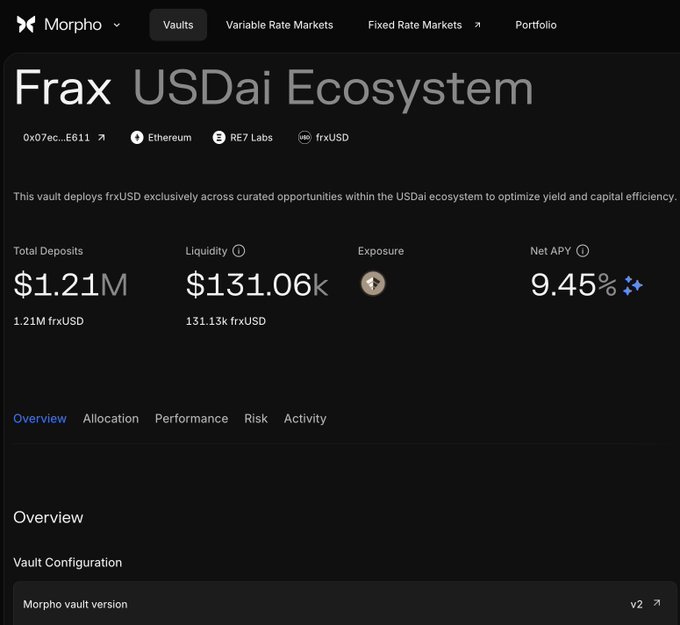Click the Total Deposits label

[x=48, y=251]
